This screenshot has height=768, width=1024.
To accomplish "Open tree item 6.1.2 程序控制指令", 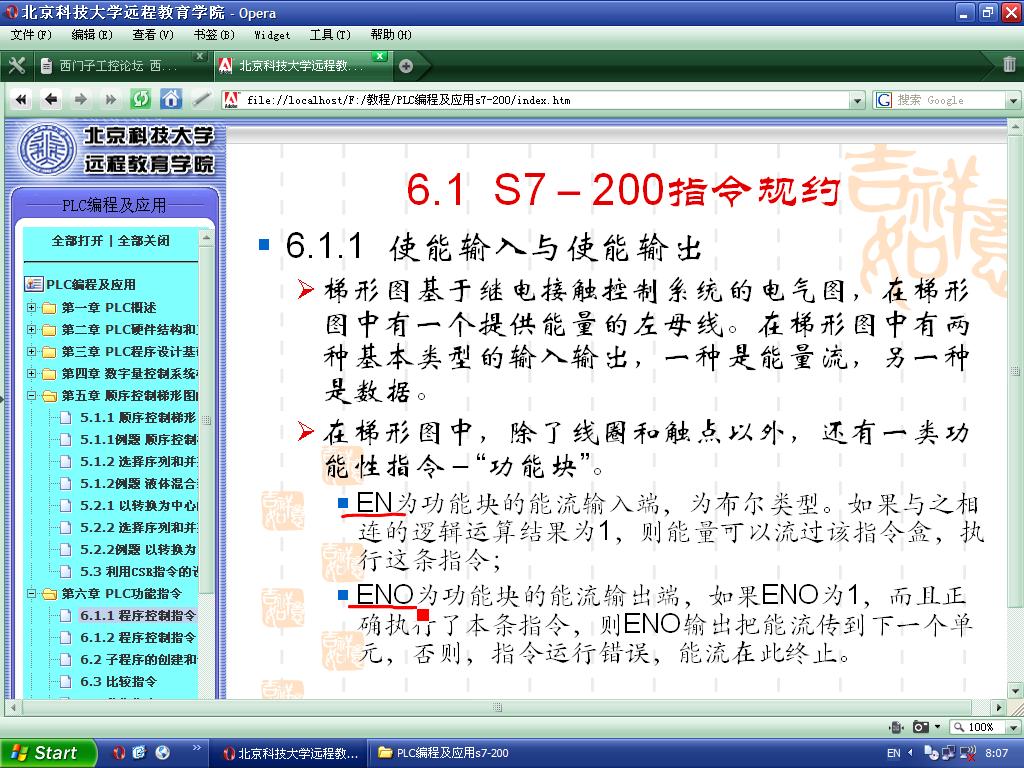I will click(137, 637).
